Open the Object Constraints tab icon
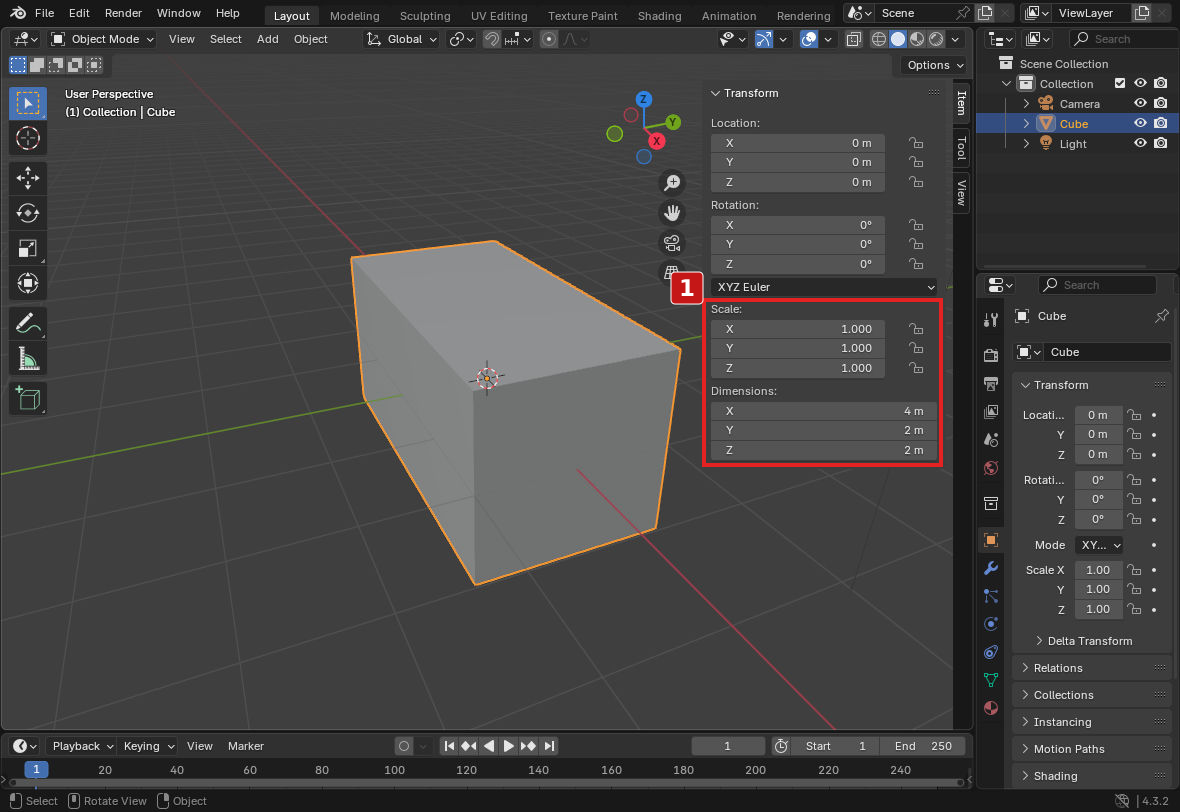This screenshot has height=812, width=1180. click(x=991, y=652)
